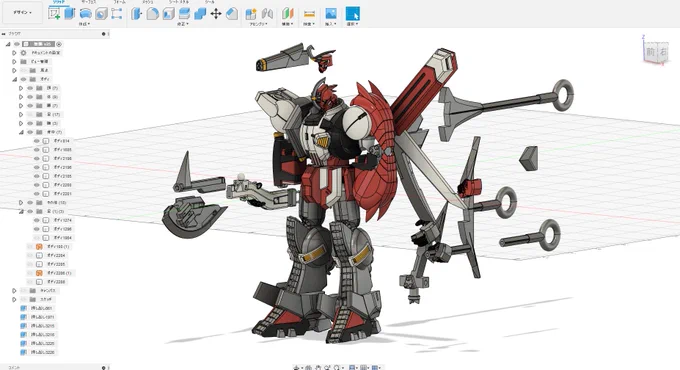Expand the ドキュメントの設定 tree node

click(x=14, y=52)
